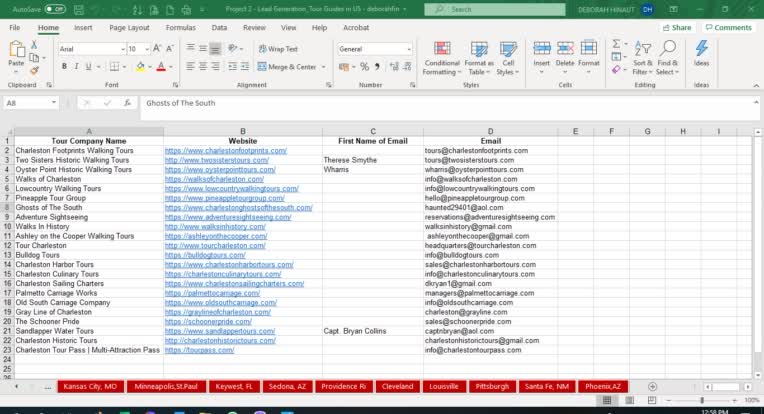Viewport: 764px width, 414px height.
Task: Open the General number format dropdown
Action: point(409,49)
